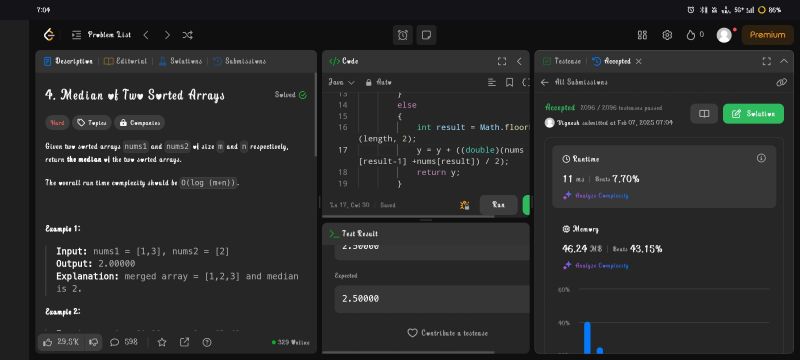Share the problem with external link icon
Screen dimensions: 800x360
184,342
